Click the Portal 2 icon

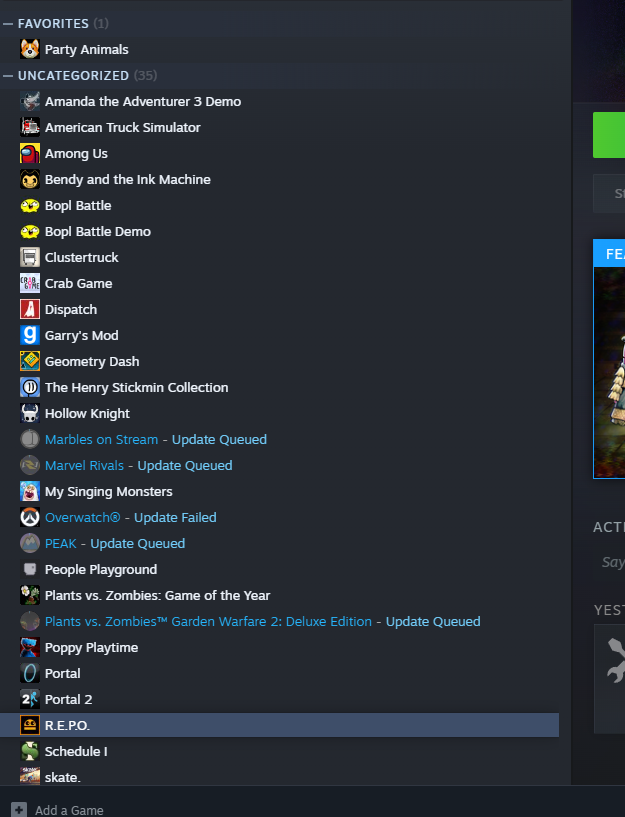pos(30,700)
